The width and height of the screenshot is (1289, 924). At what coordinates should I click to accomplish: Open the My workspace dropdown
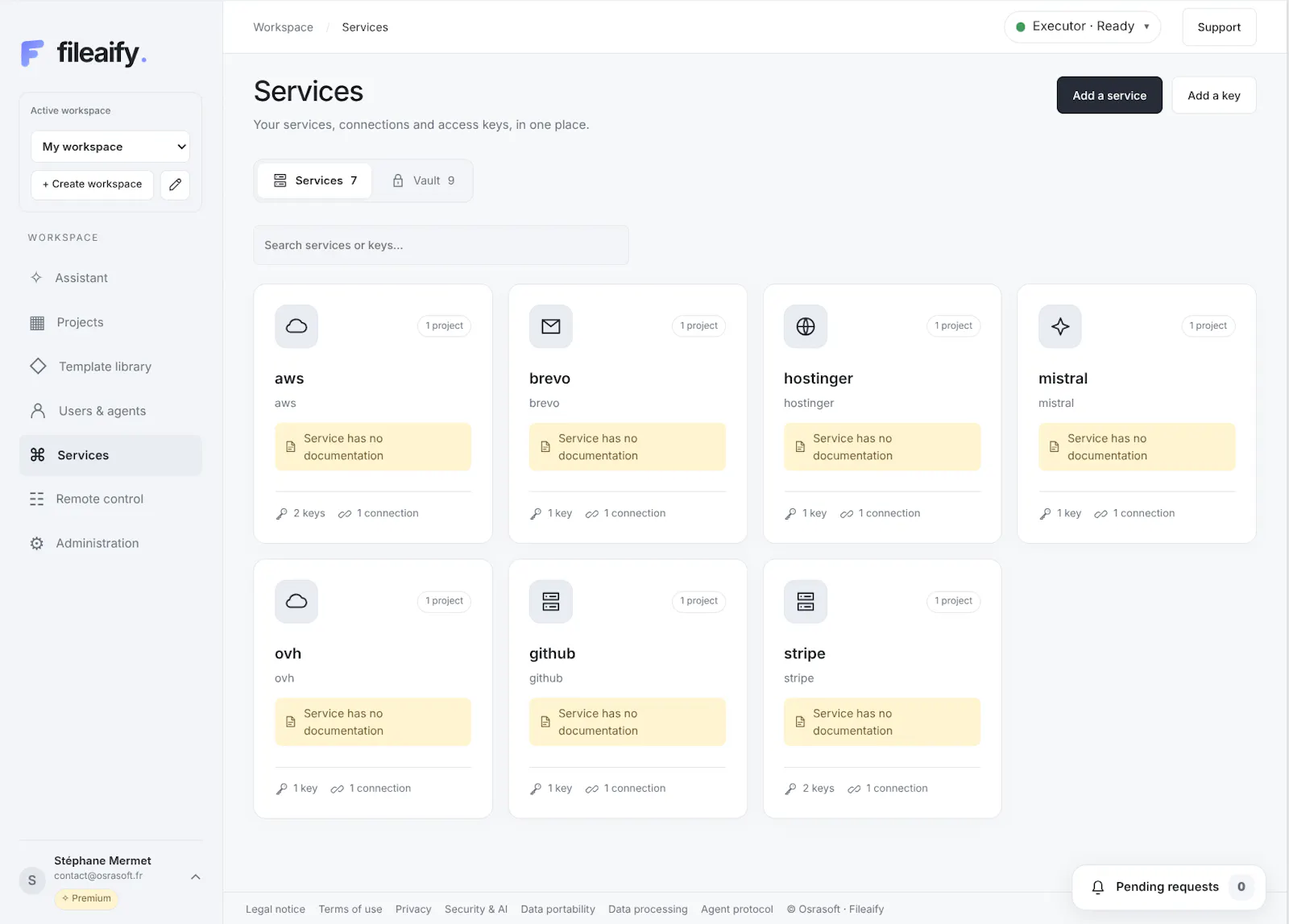click(x=110, y=147)
